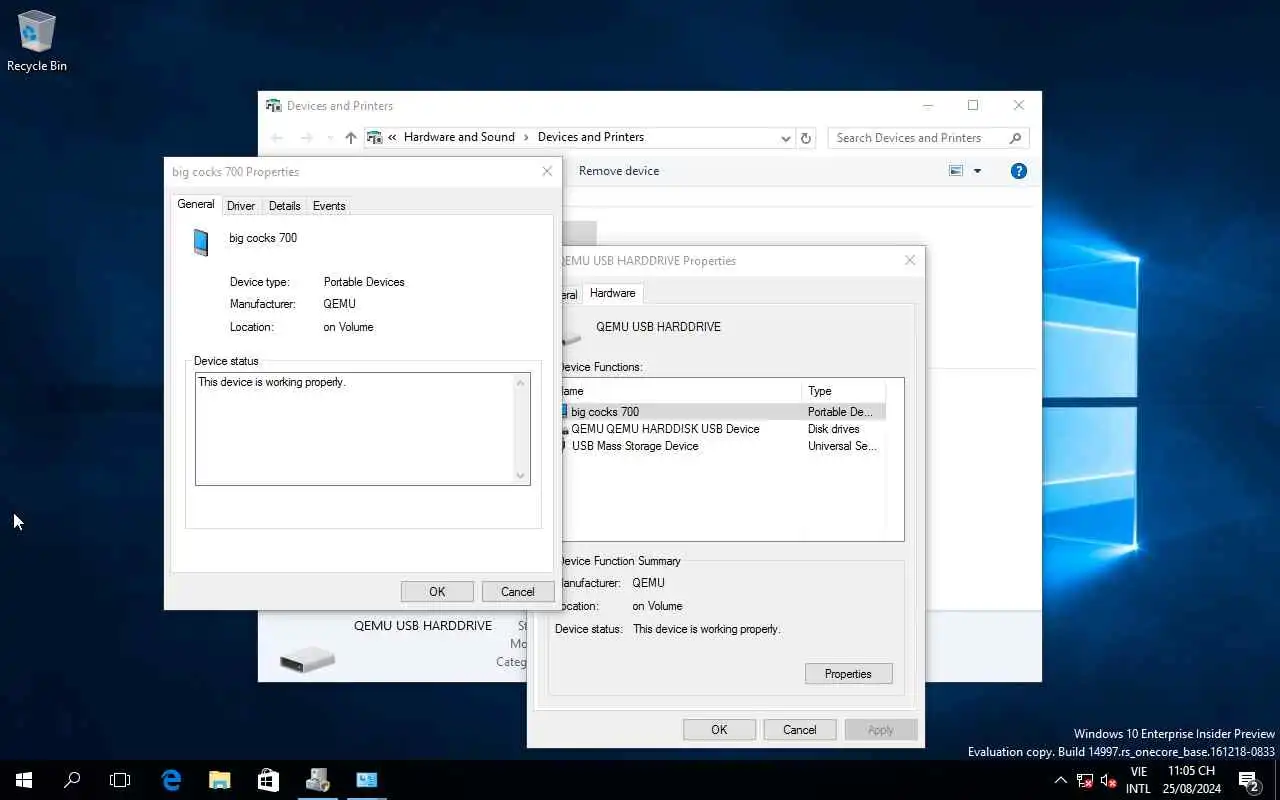Click the scroll up arrow in Device status box

[521, 383]
